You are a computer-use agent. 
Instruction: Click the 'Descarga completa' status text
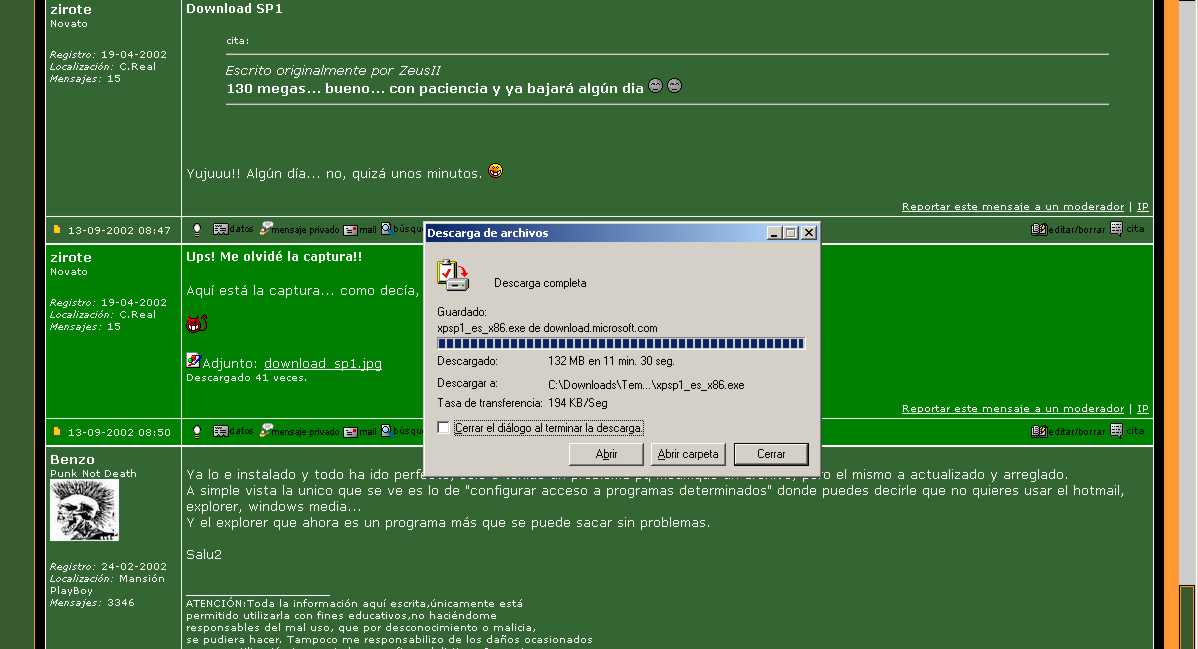(540, 283)
